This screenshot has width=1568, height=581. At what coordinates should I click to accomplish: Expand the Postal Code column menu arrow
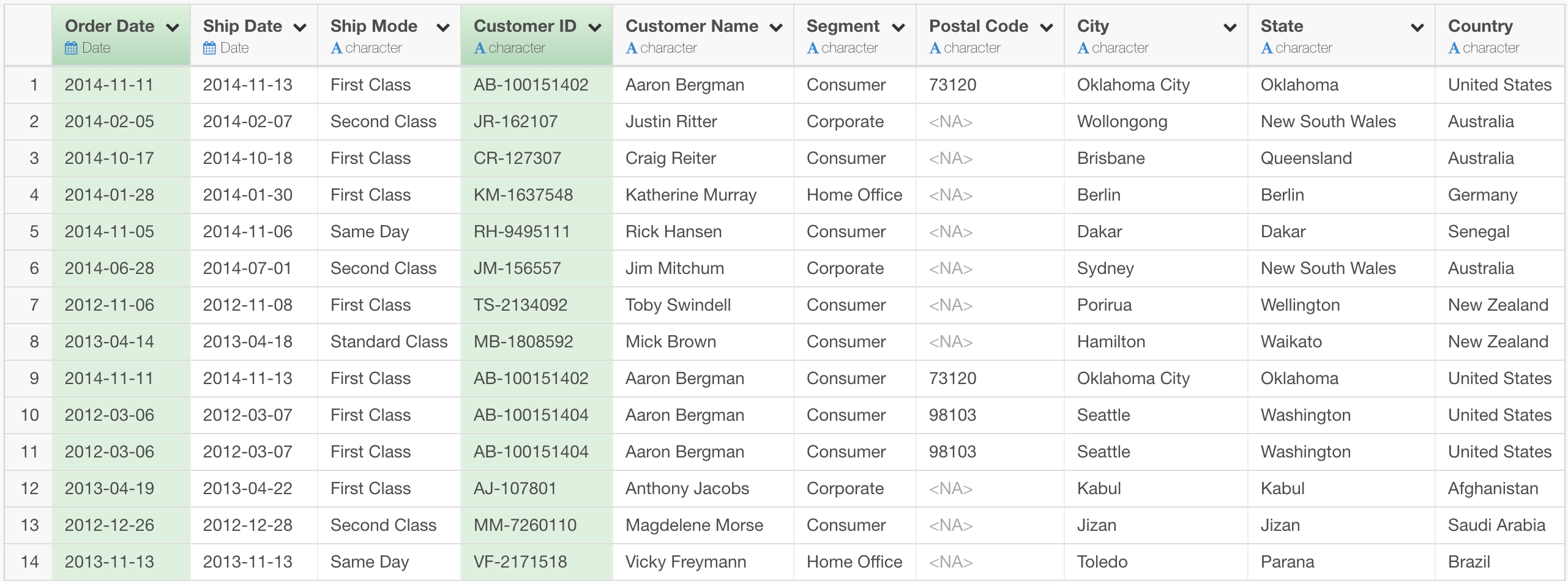1047,28
